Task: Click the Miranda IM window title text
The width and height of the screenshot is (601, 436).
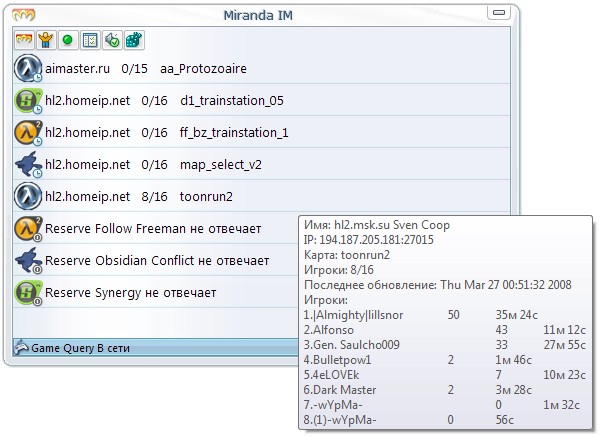Action: coord(258,15)
